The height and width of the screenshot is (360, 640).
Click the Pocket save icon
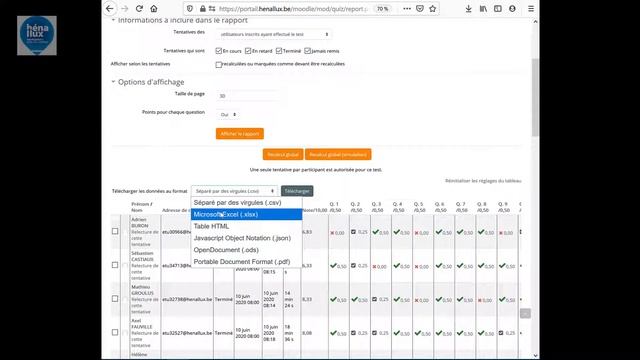(420, 9)
